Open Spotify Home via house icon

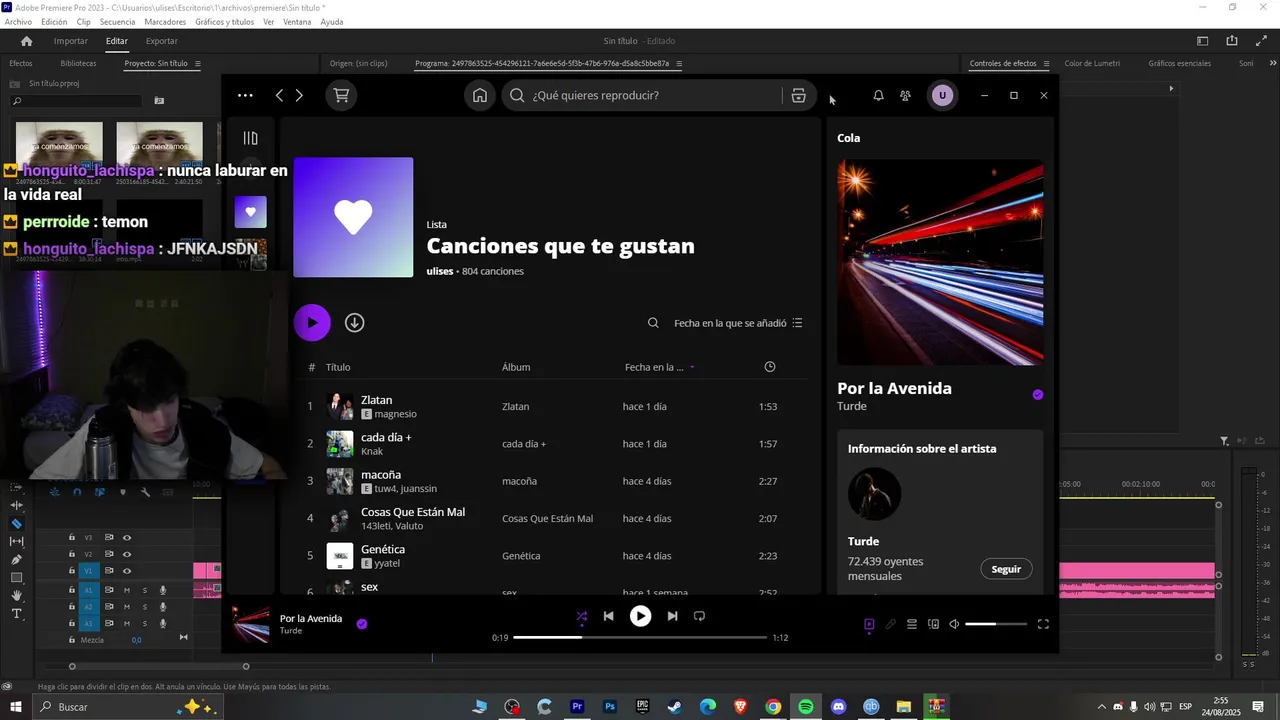[x=480, y=95]
